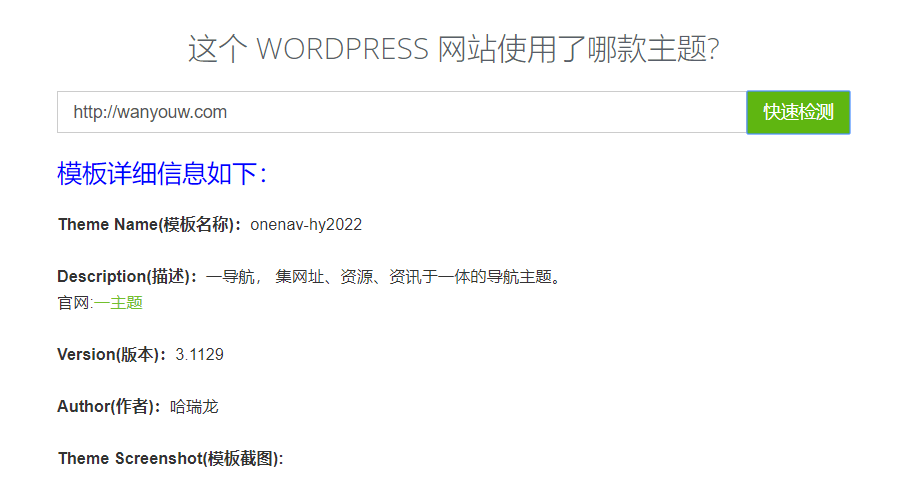
Task: Click the Version(版本) label
Action: (112, 354)
